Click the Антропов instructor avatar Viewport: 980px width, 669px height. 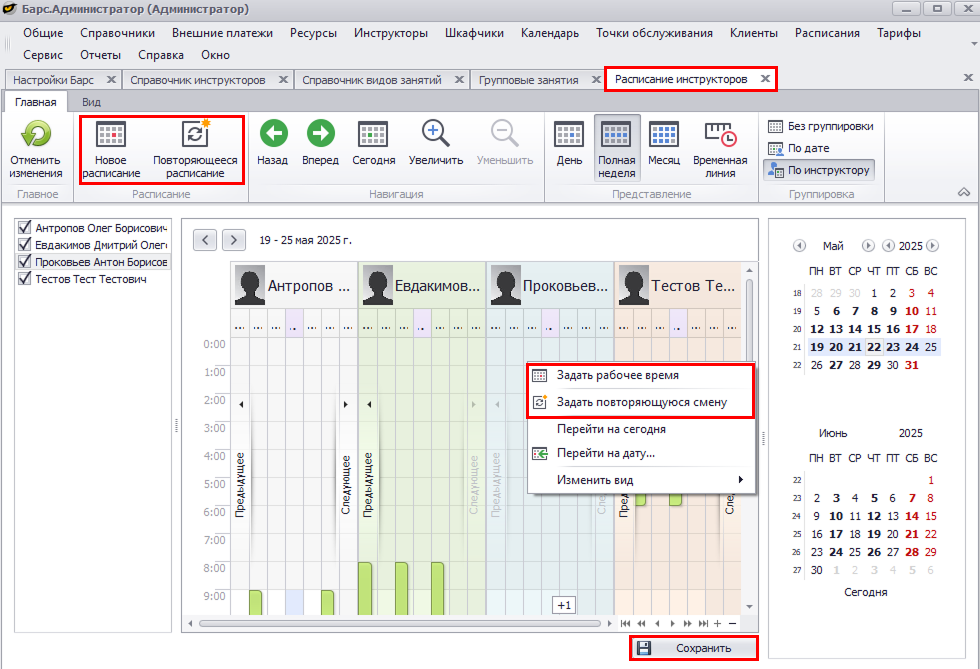coord(250,285)
